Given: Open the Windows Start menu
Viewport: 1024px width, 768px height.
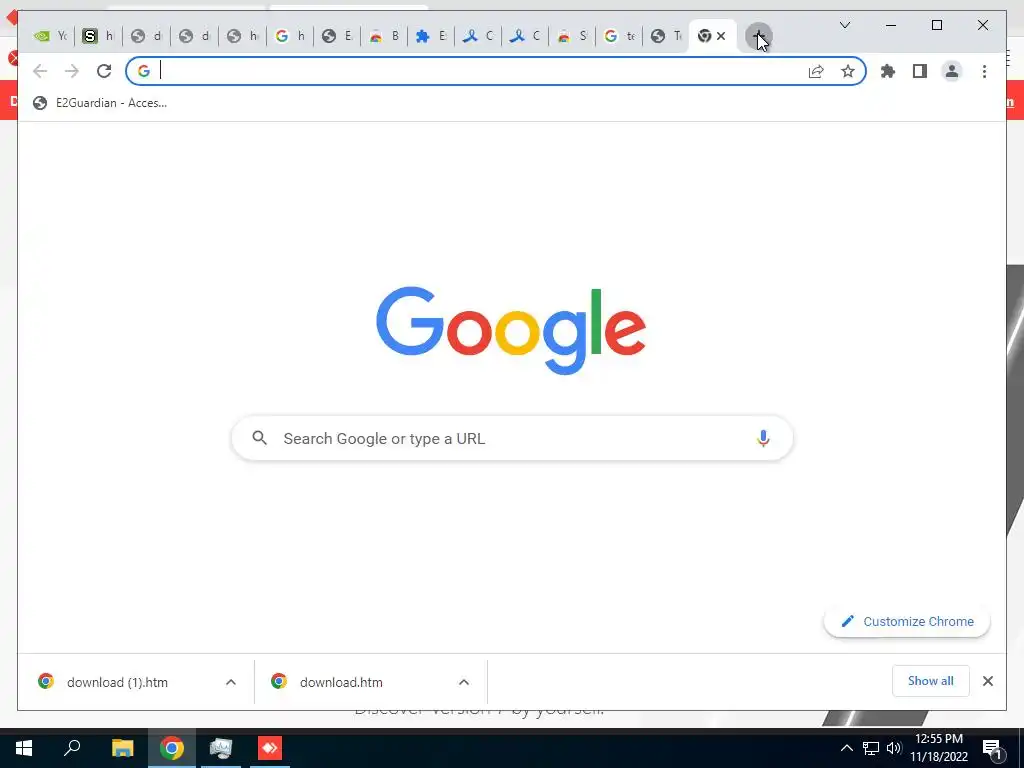Looking at the screenshot, I should [24, 748].
